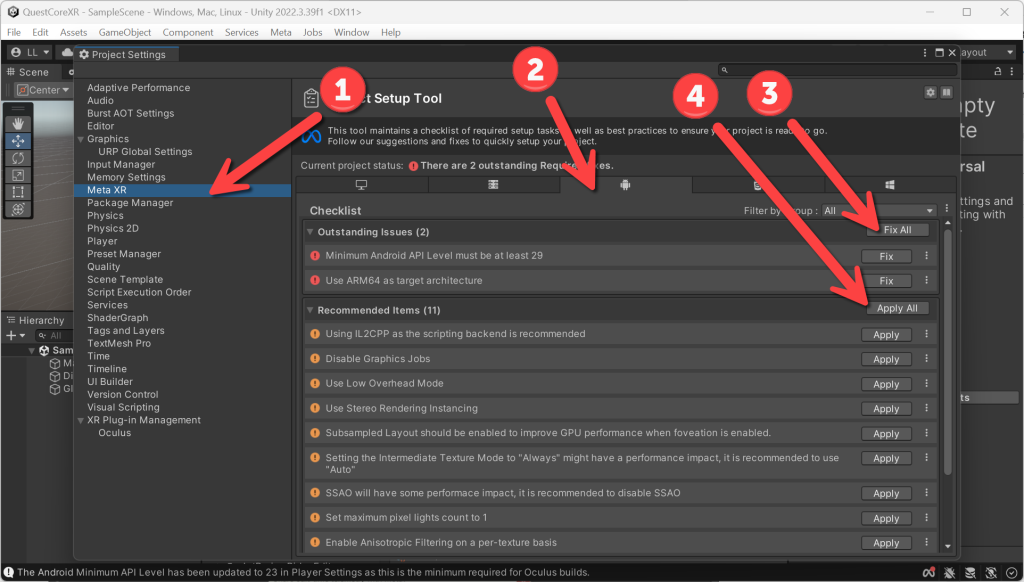Collapse the Graphics settings tree node
Image resolution: width=1024 pixels, height=582 pixels.
(x=80, y=139)
